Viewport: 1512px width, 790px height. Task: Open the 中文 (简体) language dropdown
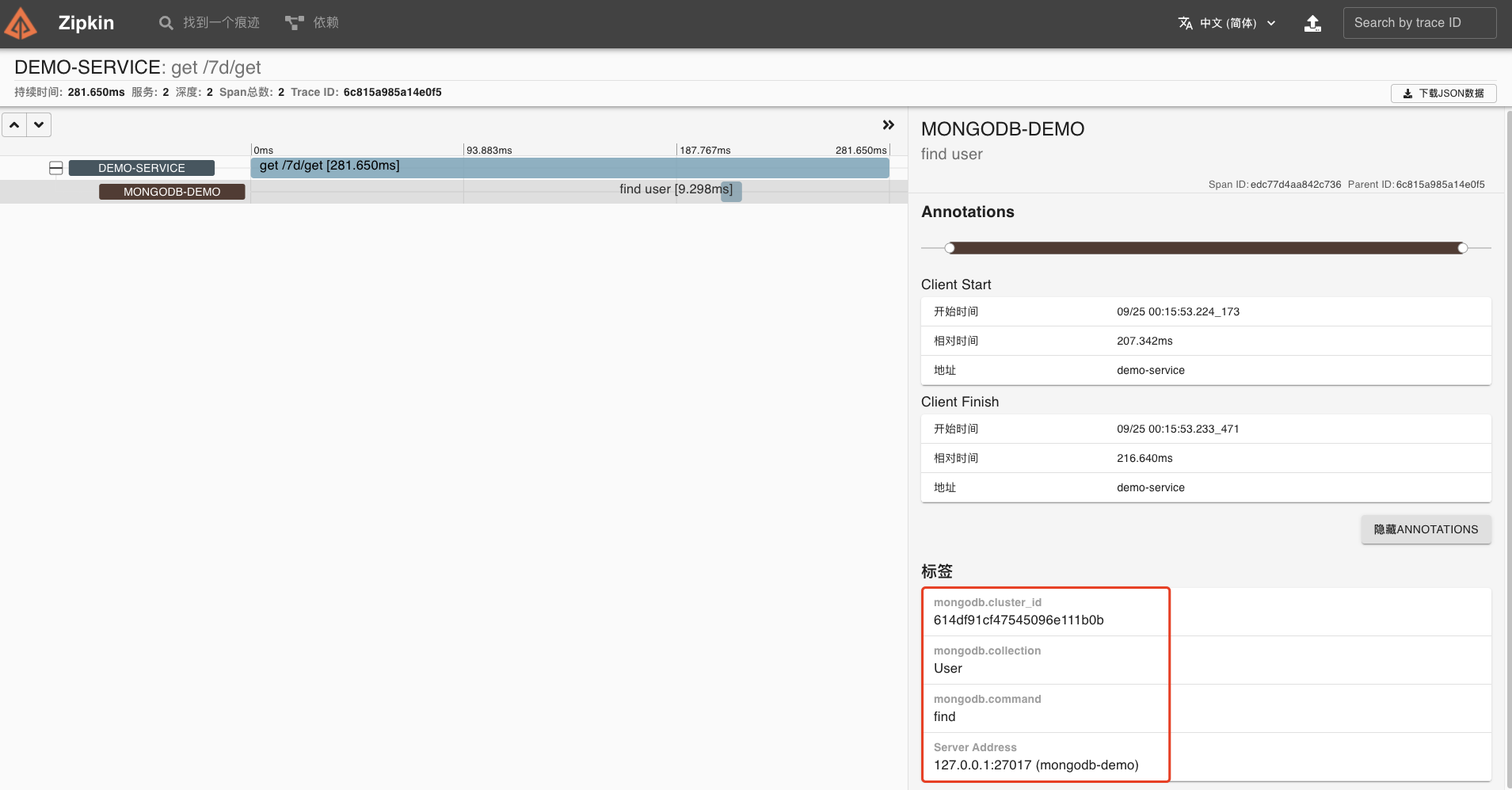point(1227,23)
